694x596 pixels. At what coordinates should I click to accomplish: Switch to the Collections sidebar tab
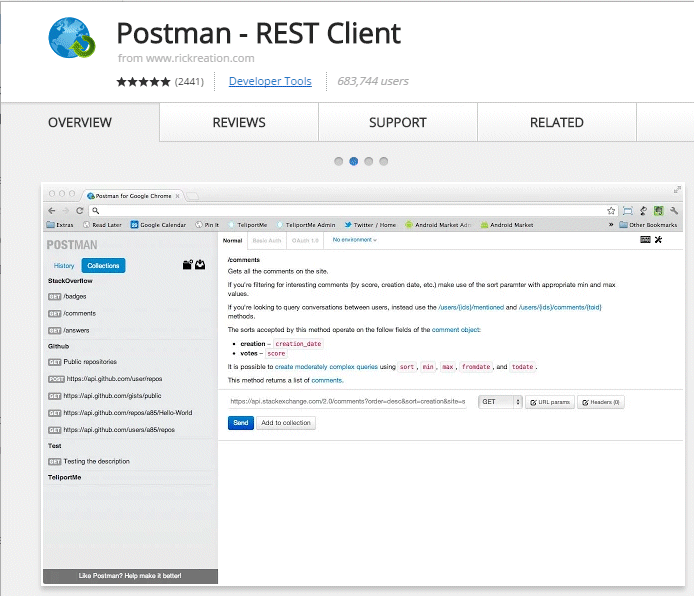(103, 265)
